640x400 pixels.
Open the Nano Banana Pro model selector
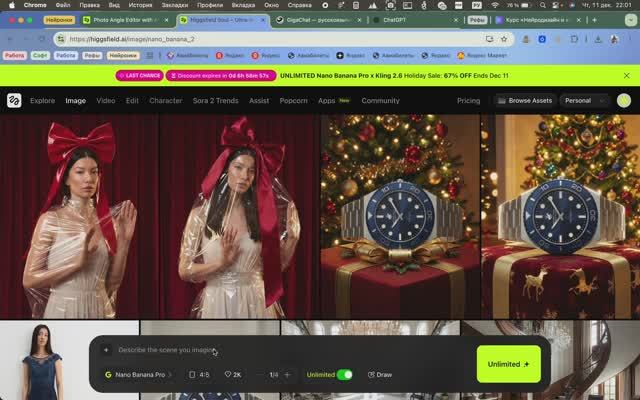pos(138,375)
